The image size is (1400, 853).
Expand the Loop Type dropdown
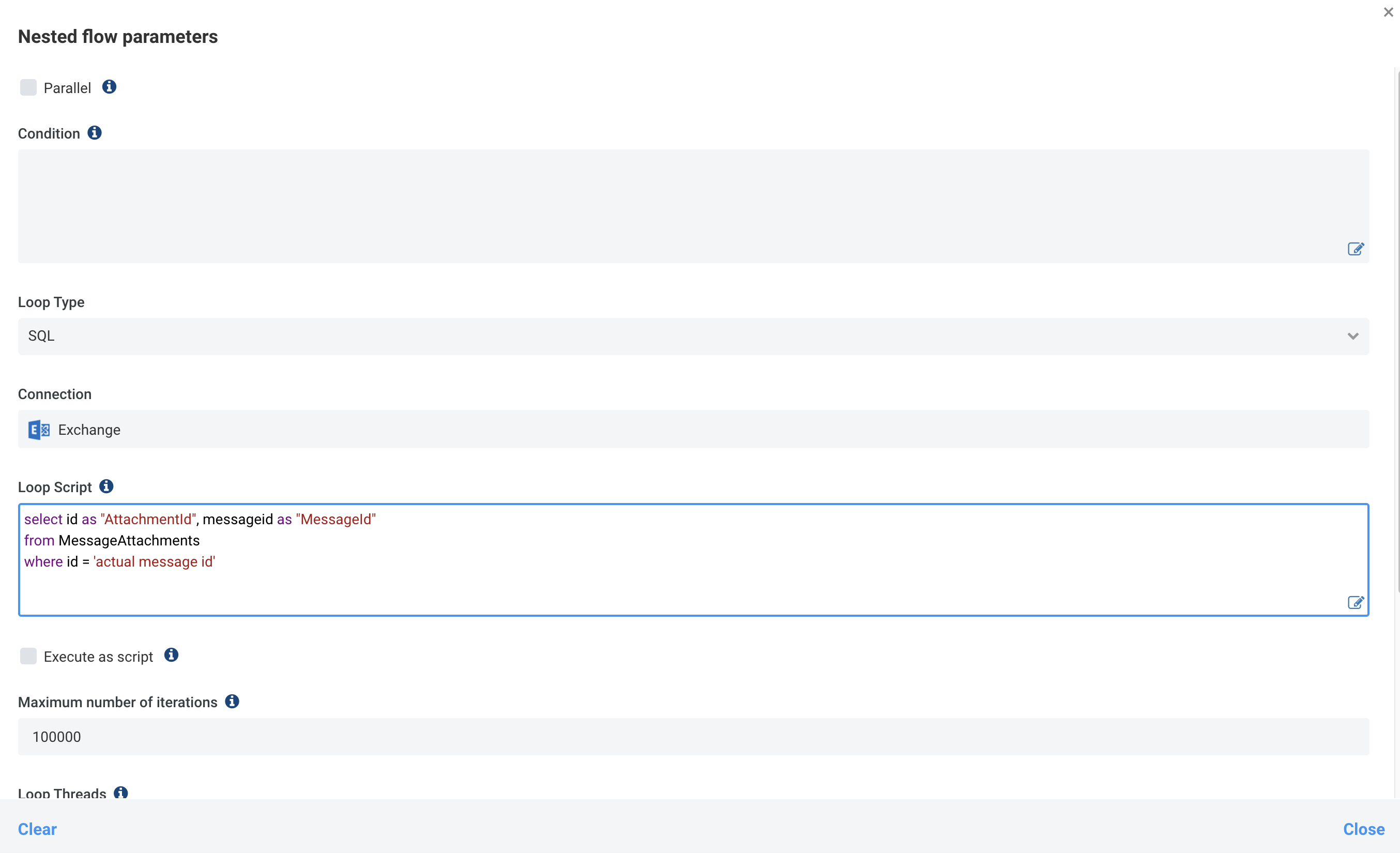(1353, 336)
